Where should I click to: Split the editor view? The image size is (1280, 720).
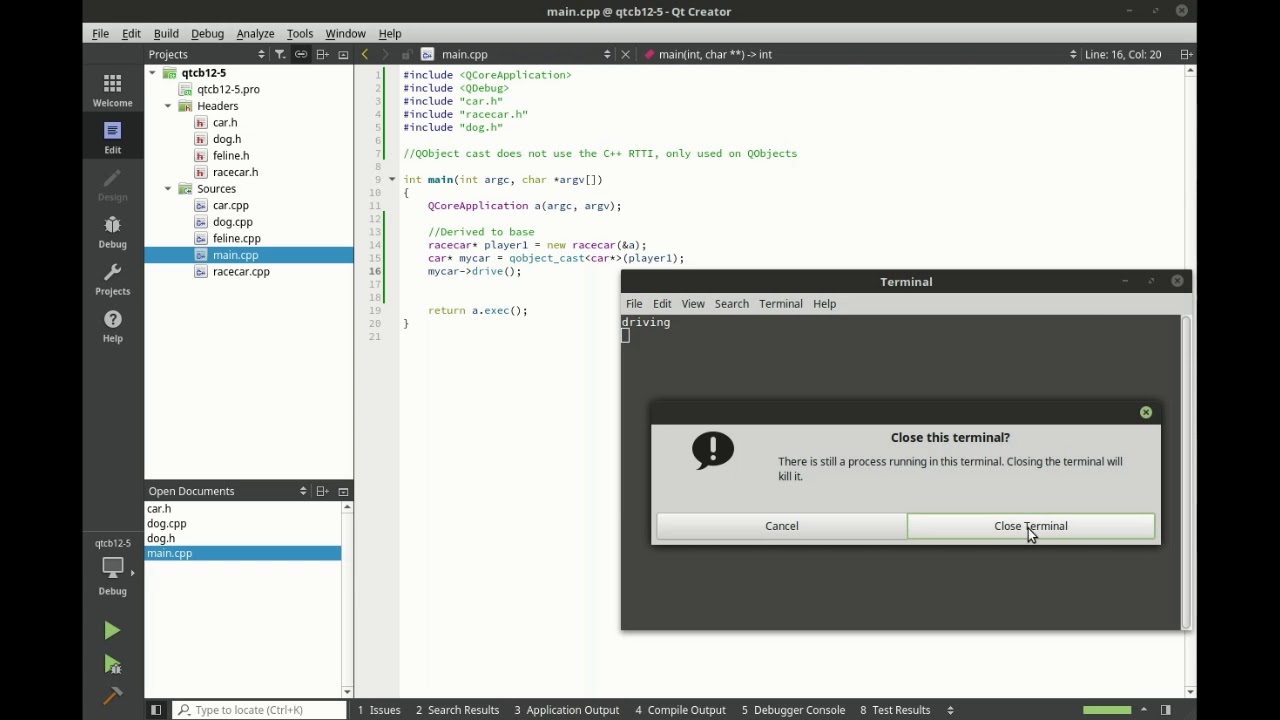1185,54
